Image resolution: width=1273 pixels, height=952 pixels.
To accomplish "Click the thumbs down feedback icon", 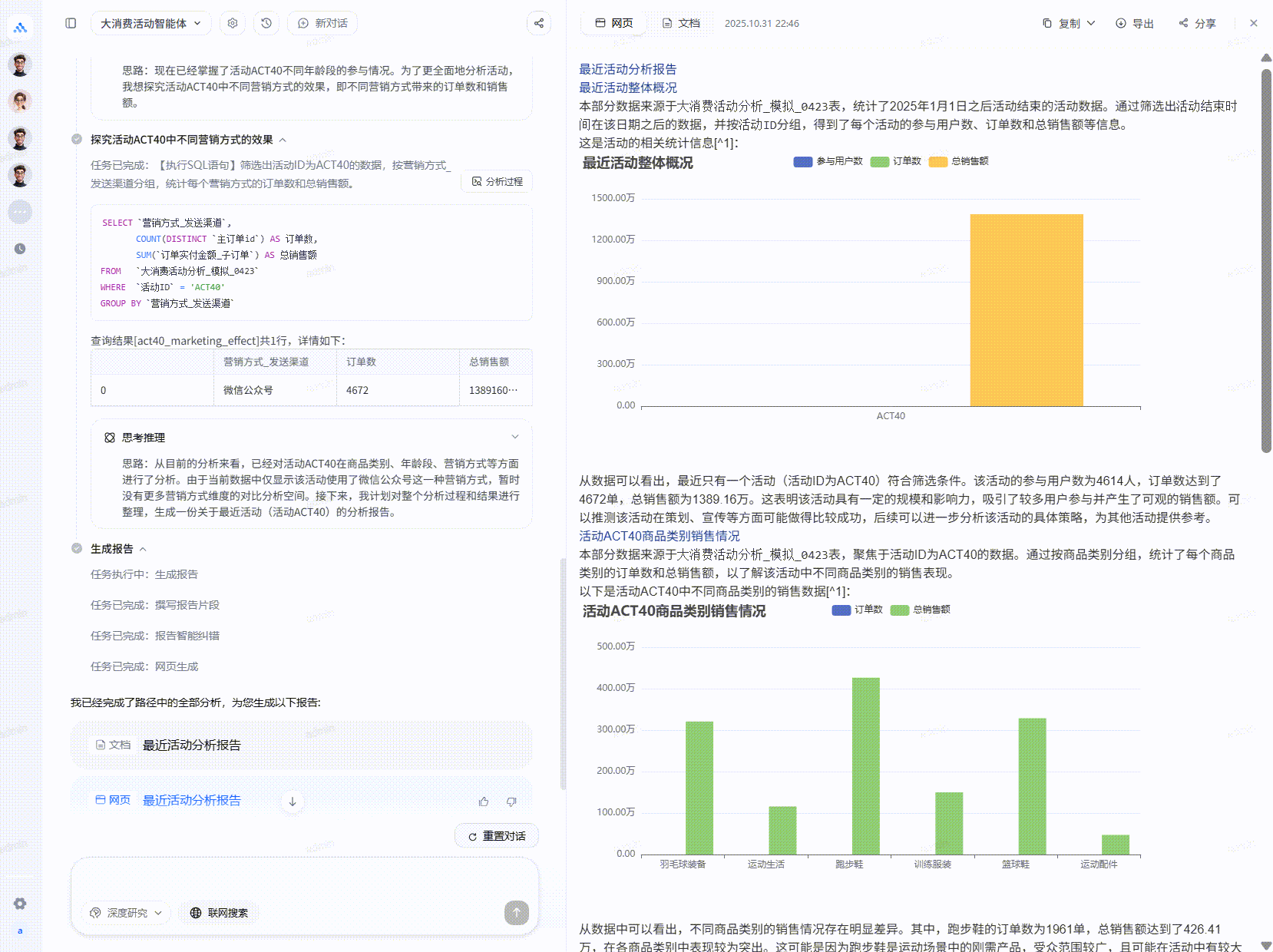I will click(511, 802).
